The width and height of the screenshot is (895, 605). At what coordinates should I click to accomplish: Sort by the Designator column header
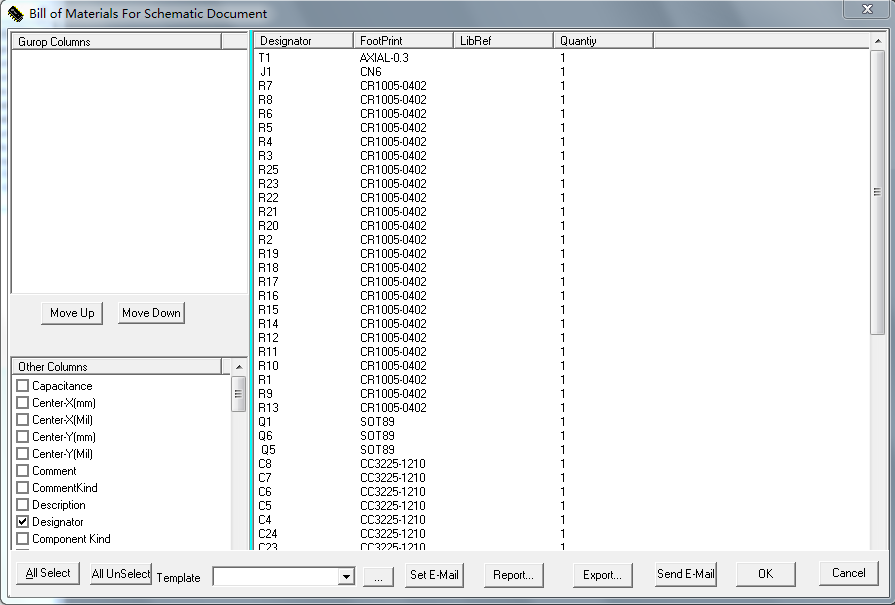pyautogui.click(x=302, y=41)
